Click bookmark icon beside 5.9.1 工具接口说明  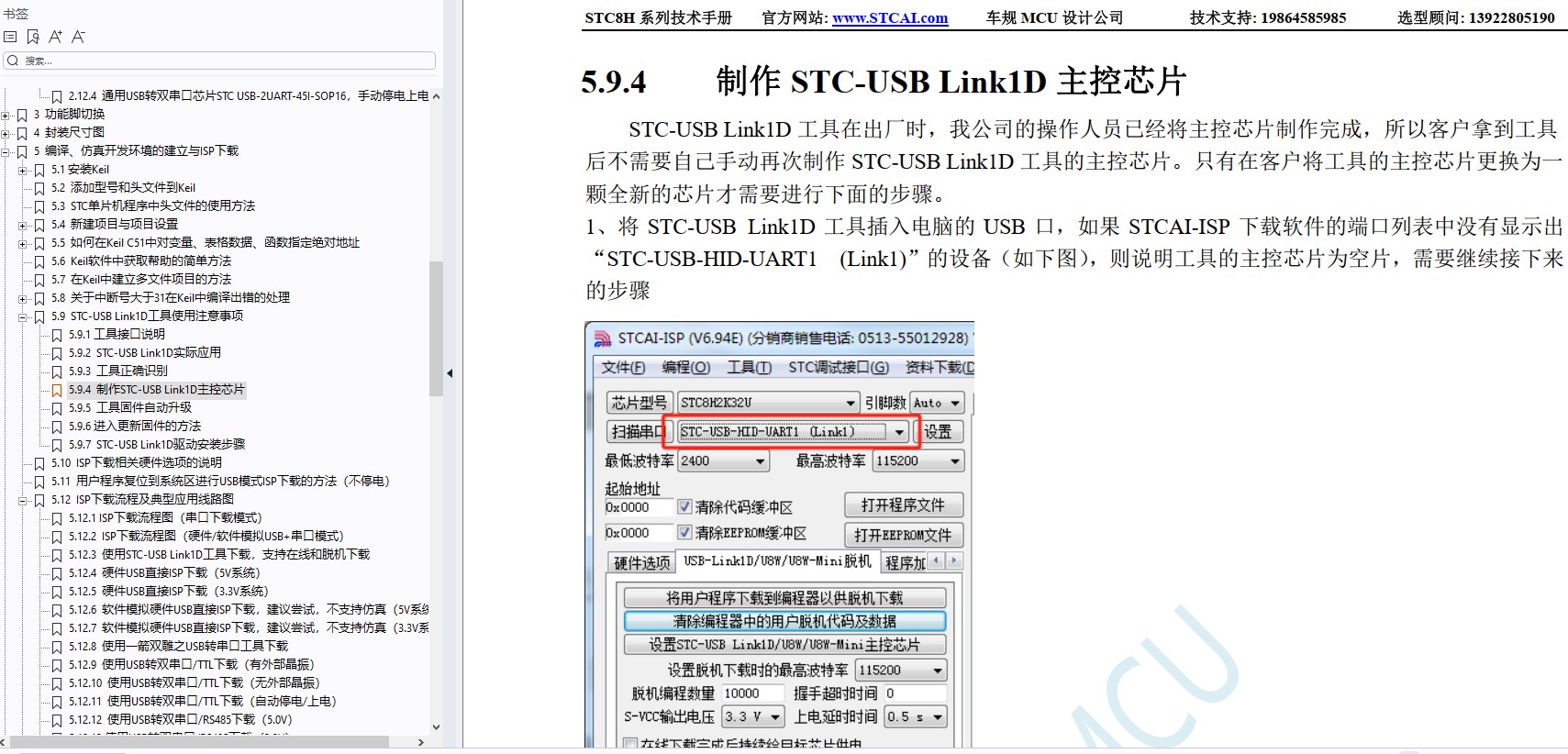[x=57, y=335]
